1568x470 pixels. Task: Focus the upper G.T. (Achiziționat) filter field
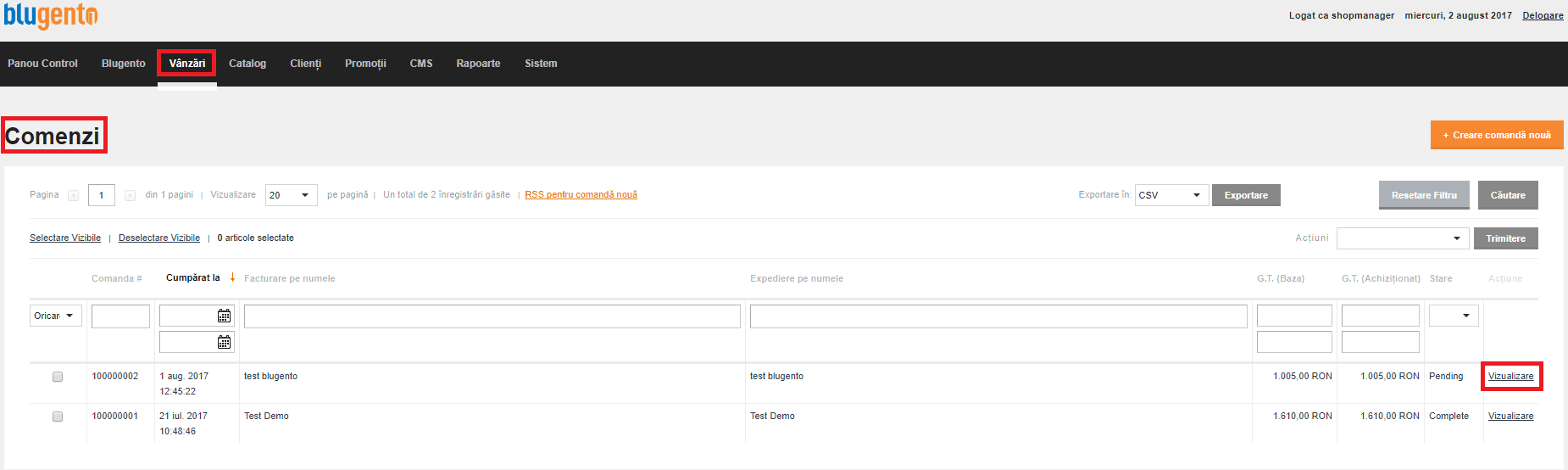pos(1380,316)
